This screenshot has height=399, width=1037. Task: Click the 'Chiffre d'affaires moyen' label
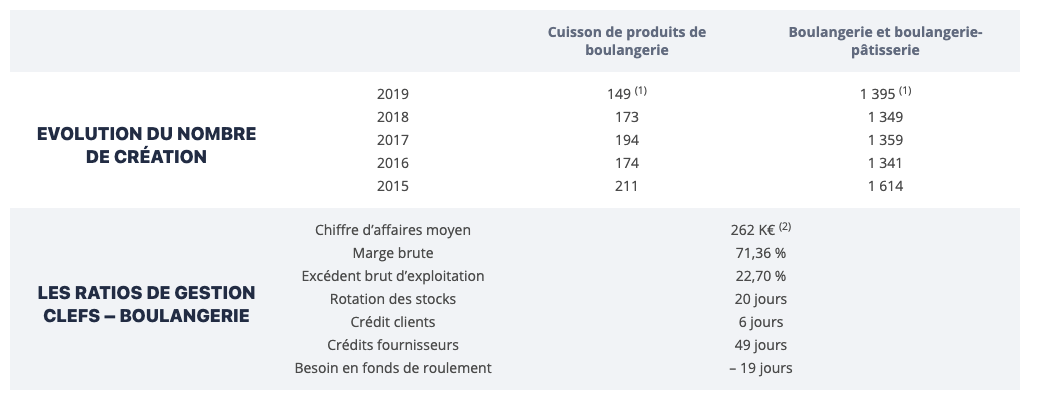(393, 230)
